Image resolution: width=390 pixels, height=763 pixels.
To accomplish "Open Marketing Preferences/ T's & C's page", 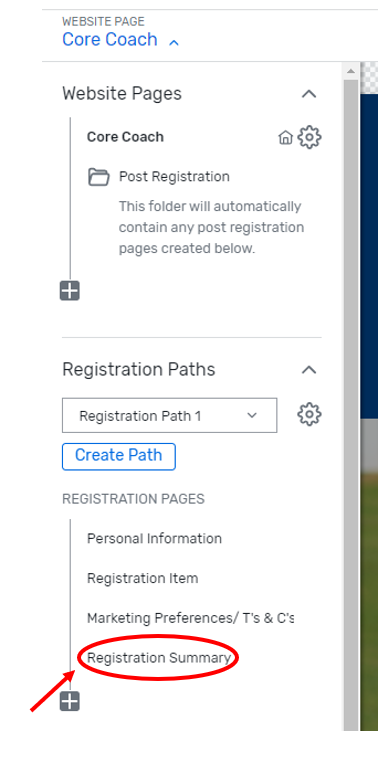I will tap(191, 618).
